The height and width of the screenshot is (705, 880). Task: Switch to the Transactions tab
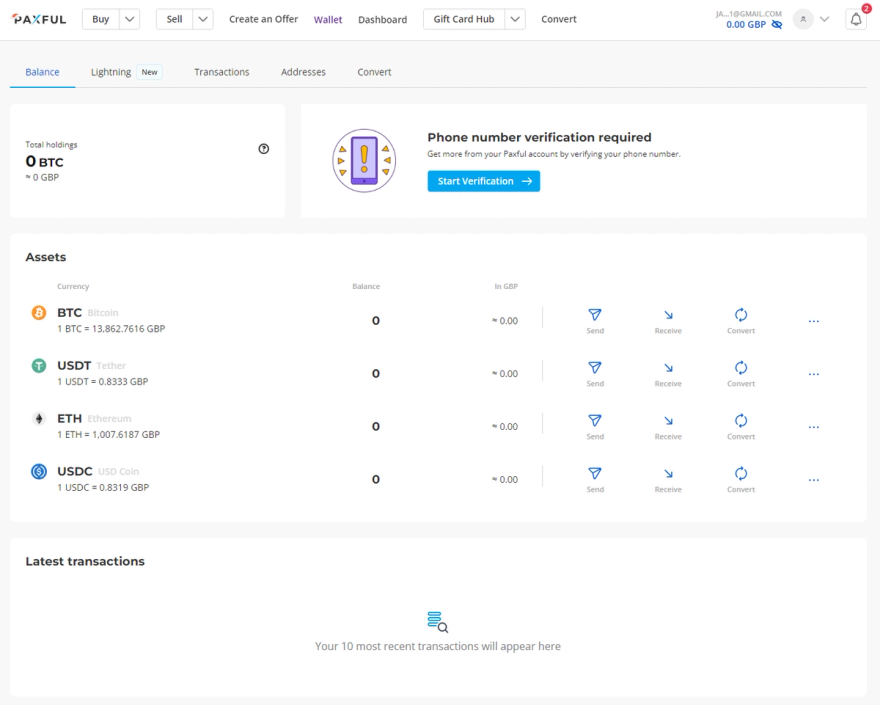click(222, 72)
